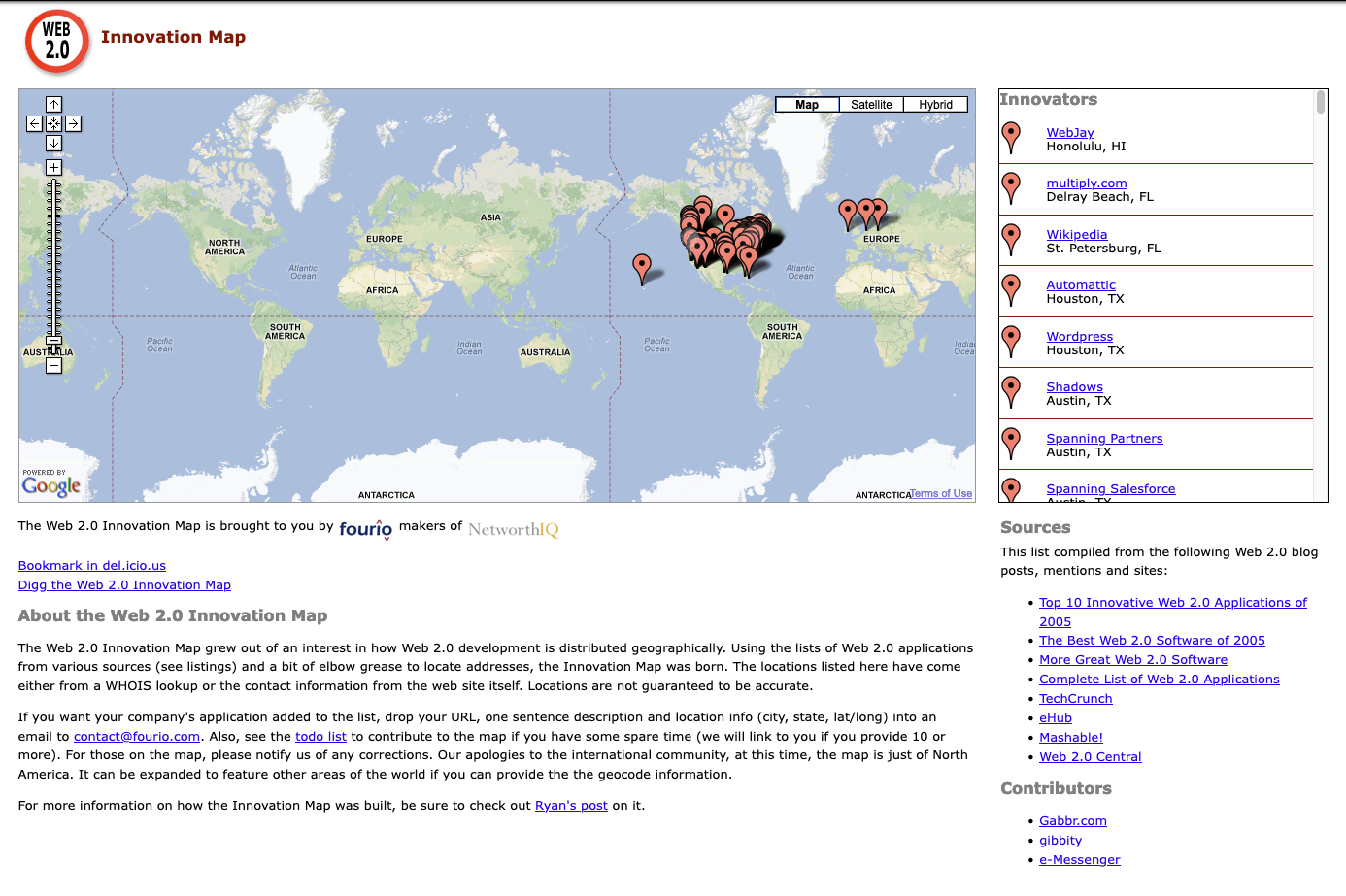The width and height of the screenshot is (1346, 896).
Task: Open the Wikipedia innovator link
Action: coord(1077,235)
